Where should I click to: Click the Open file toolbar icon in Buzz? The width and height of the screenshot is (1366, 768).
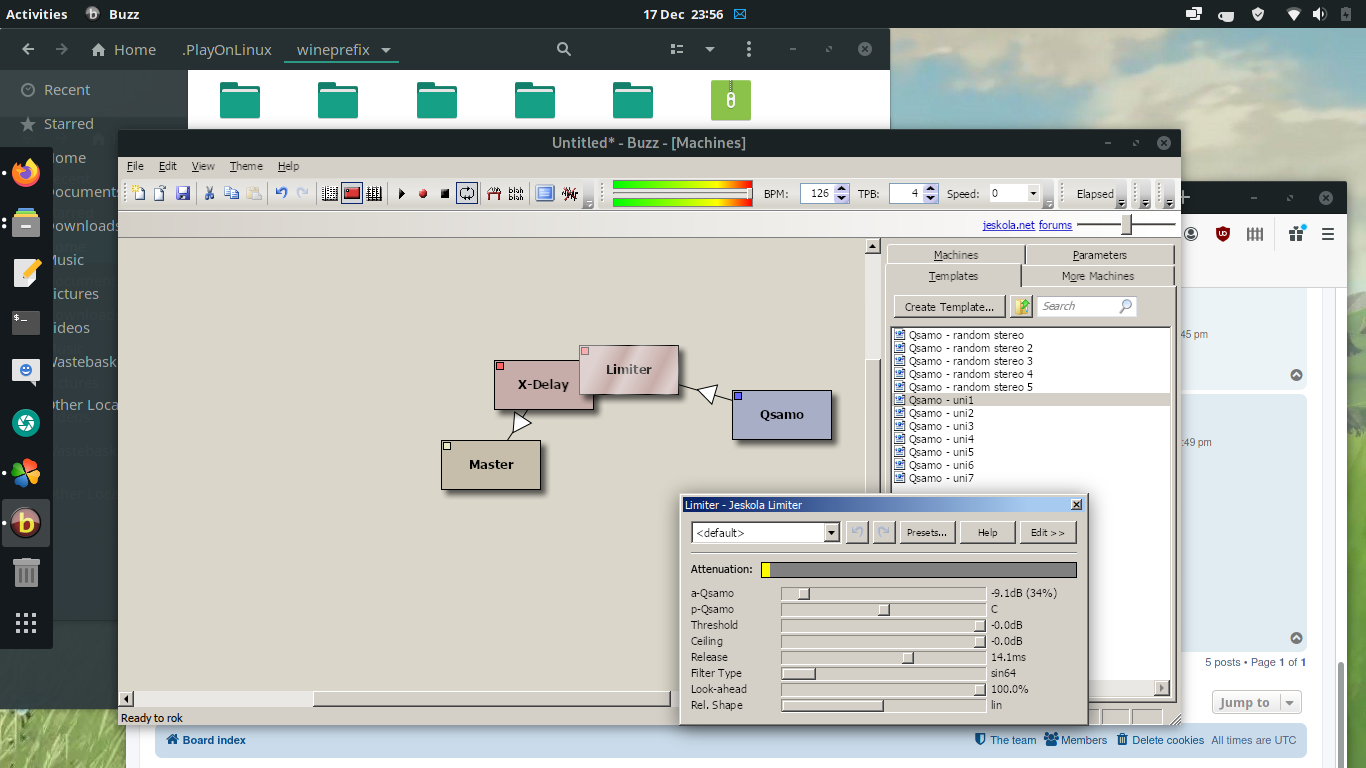[x=160, y=193]
